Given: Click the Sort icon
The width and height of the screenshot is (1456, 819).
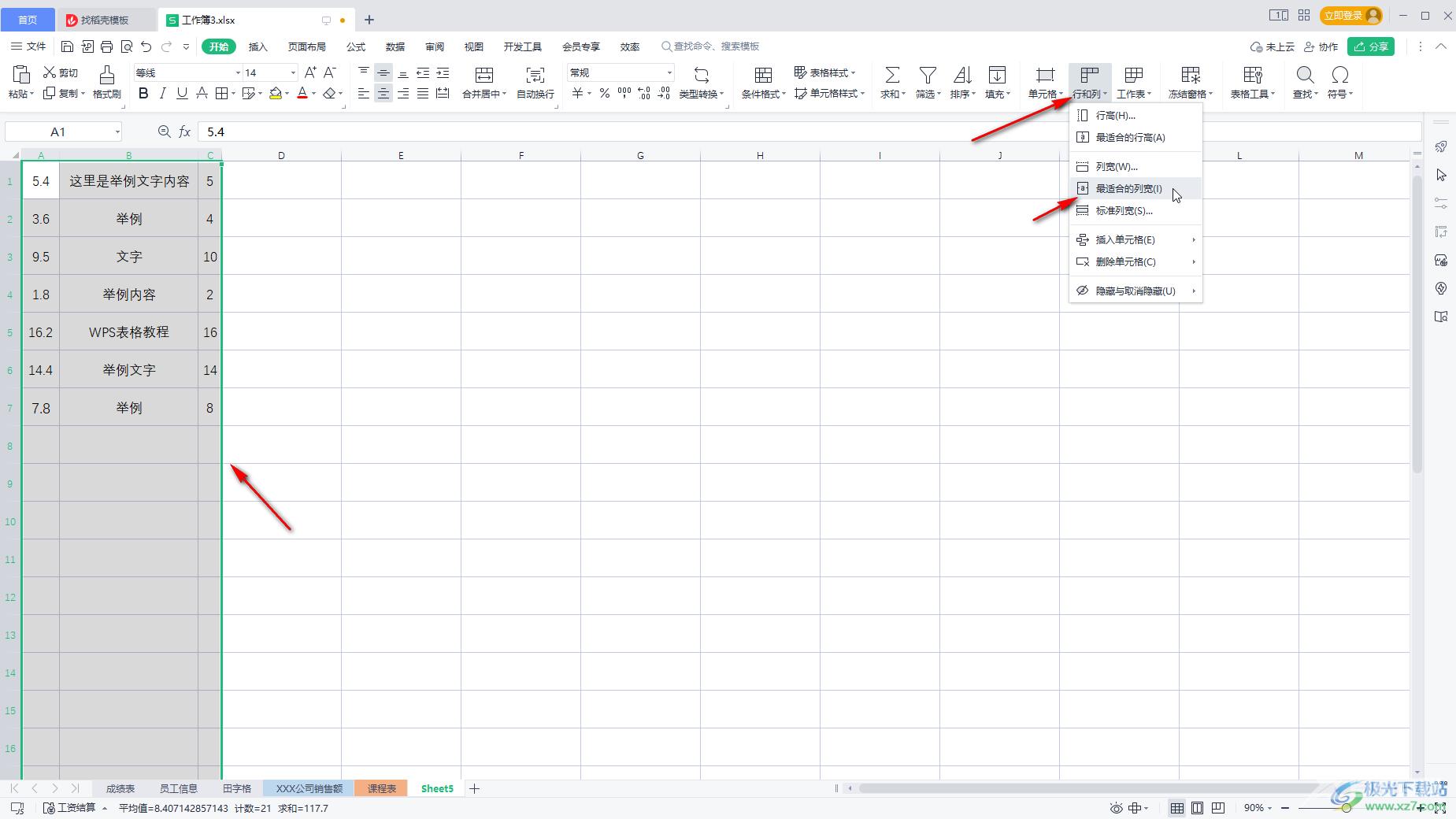Looking at the screenshot, I should coord(962,75).
